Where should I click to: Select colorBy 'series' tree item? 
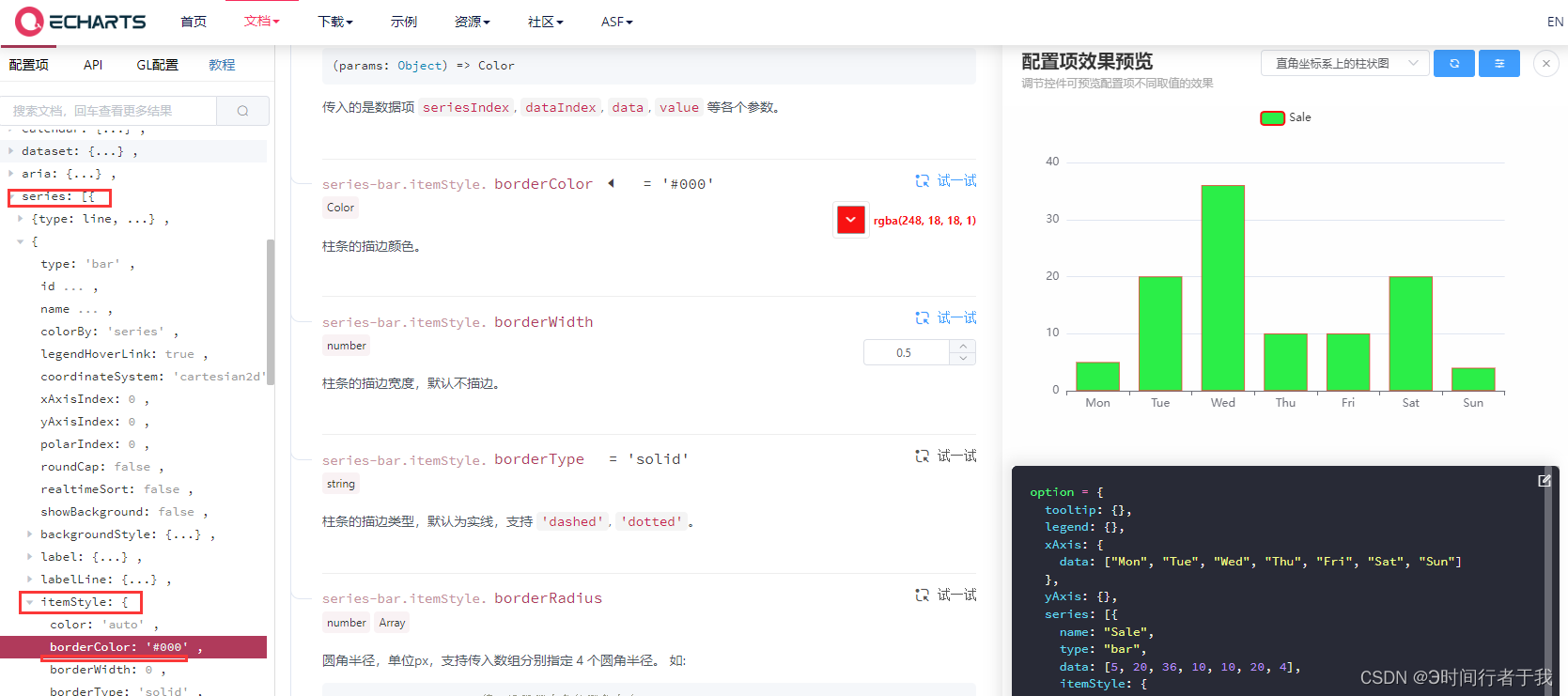(x=109, y=332)
